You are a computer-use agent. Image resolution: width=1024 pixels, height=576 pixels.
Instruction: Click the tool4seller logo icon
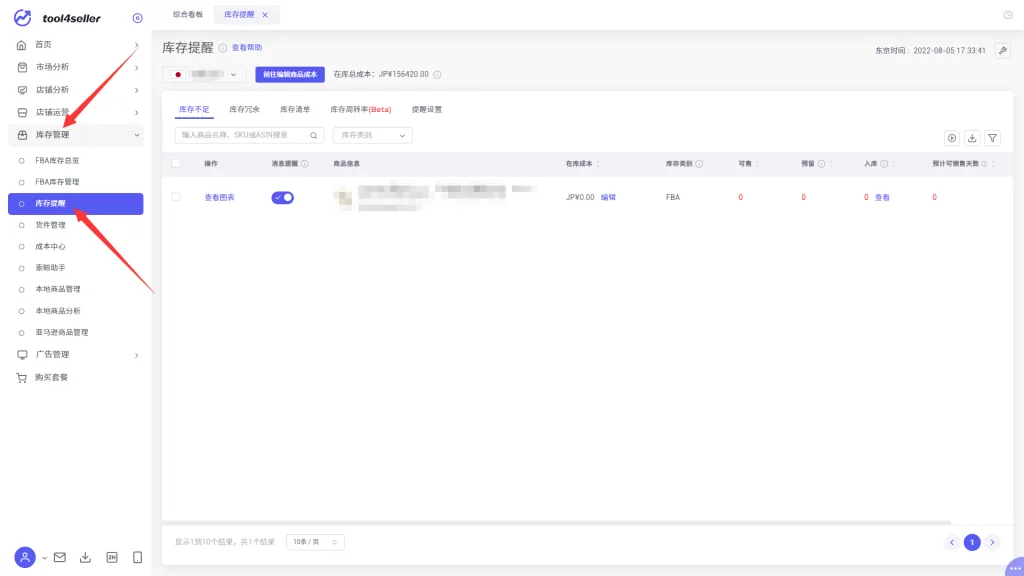pyautogui.click(x=22, y=18)
